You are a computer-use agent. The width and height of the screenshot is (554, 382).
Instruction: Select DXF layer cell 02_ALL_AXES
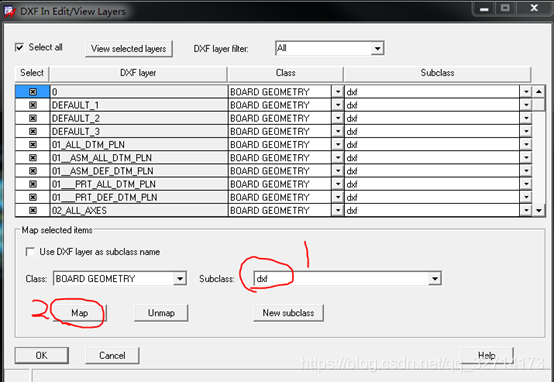(x=139, y=211)
